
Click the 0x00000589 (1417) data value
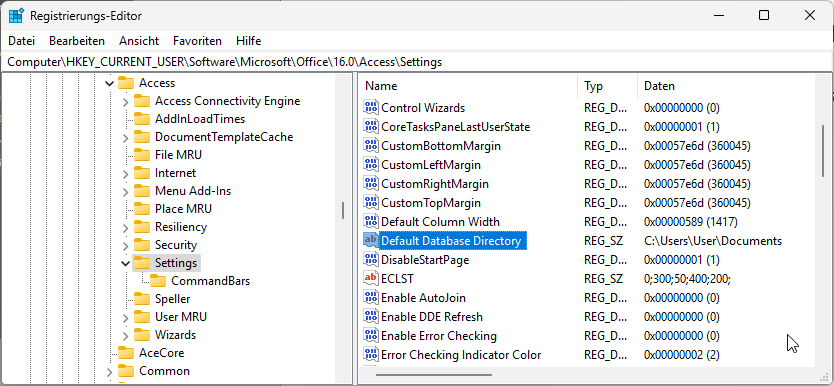[690, 222]
